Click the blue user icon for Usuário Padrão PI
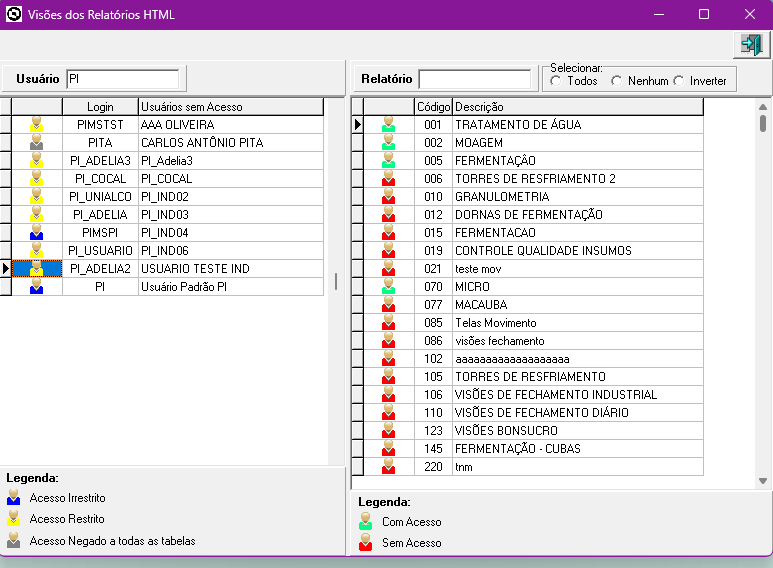 tap(36, 286)
